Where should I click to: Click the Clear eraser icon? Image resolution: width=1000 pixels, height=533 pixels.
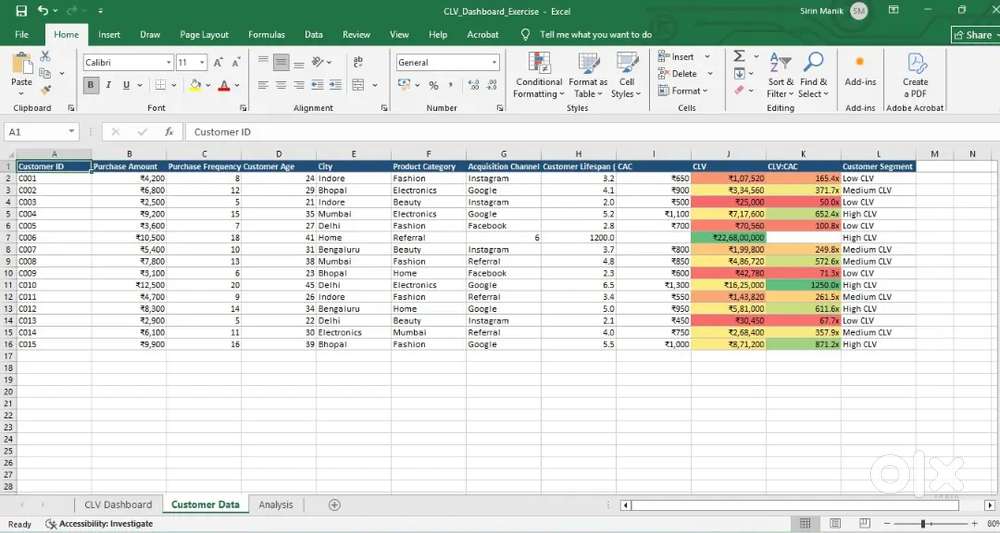[739, 91]
